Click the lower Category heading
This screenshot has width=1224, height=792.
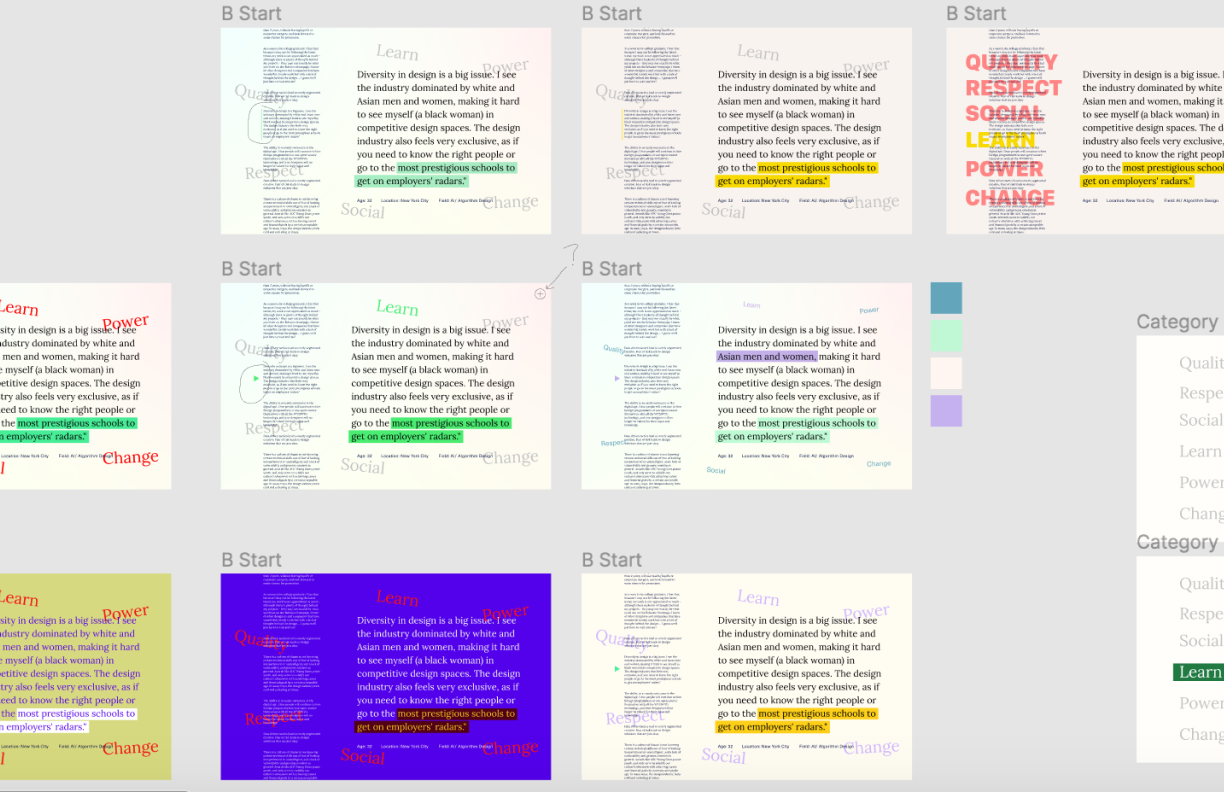pyautogui.click(x=1177, y=542)
